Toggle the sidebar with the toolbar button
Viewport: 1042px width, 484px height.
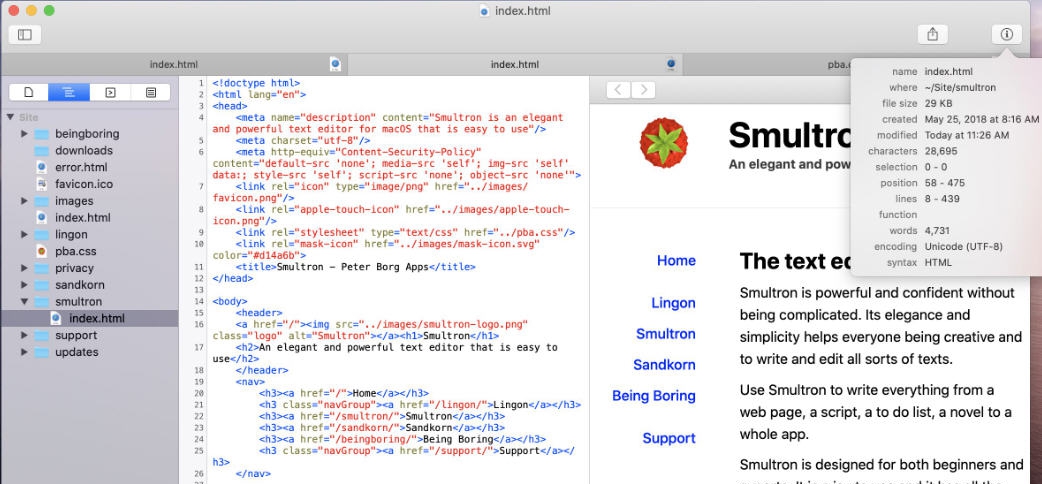pos(25,35)
